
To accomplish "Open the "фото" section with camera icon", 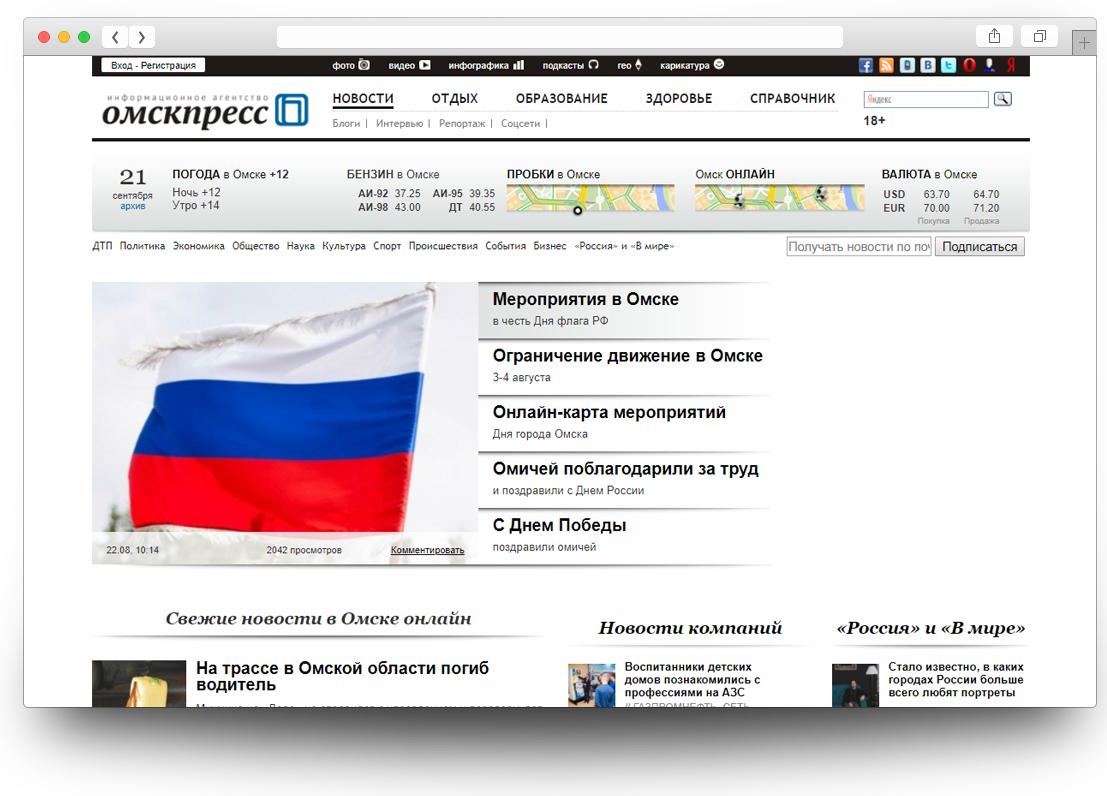I will (351, 66).
